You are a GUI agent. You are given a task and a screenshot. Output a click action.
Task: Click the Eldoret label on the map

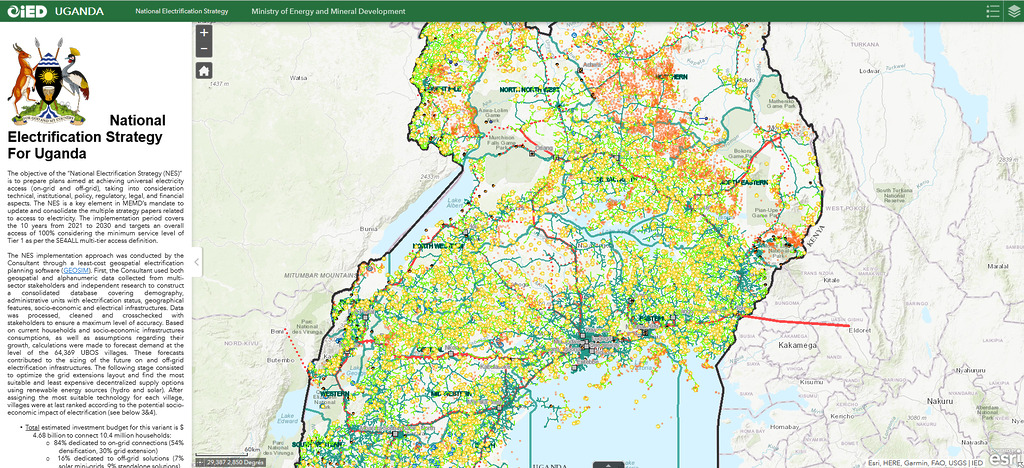tap(862, 328)
